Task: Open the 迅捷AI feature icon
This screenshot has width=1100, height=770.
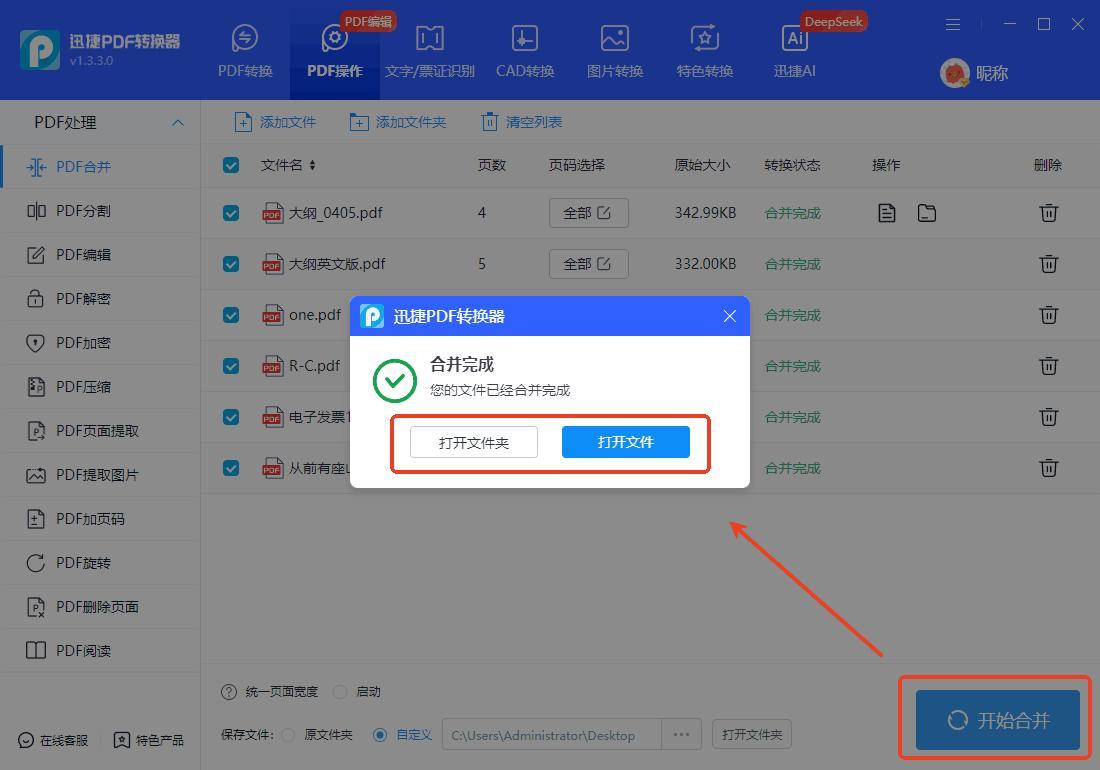Action: click(x=795, y=40)
